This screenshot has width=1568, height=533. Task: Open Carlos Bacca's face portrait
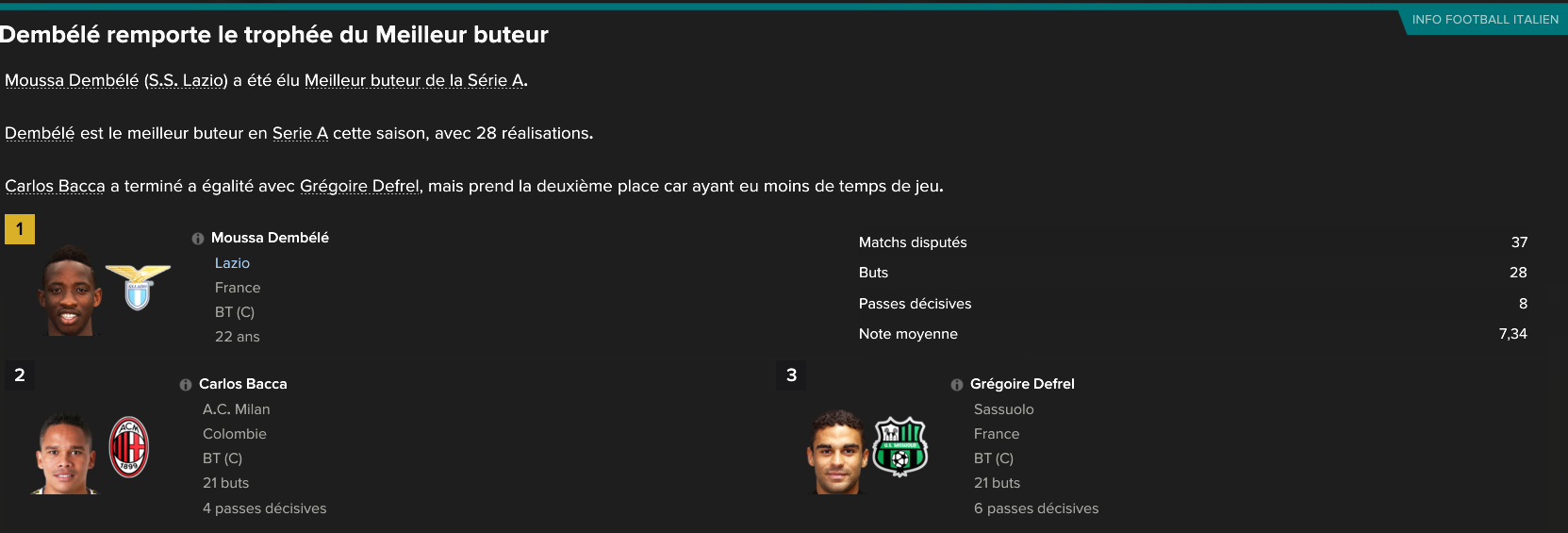tap(65, 454)
